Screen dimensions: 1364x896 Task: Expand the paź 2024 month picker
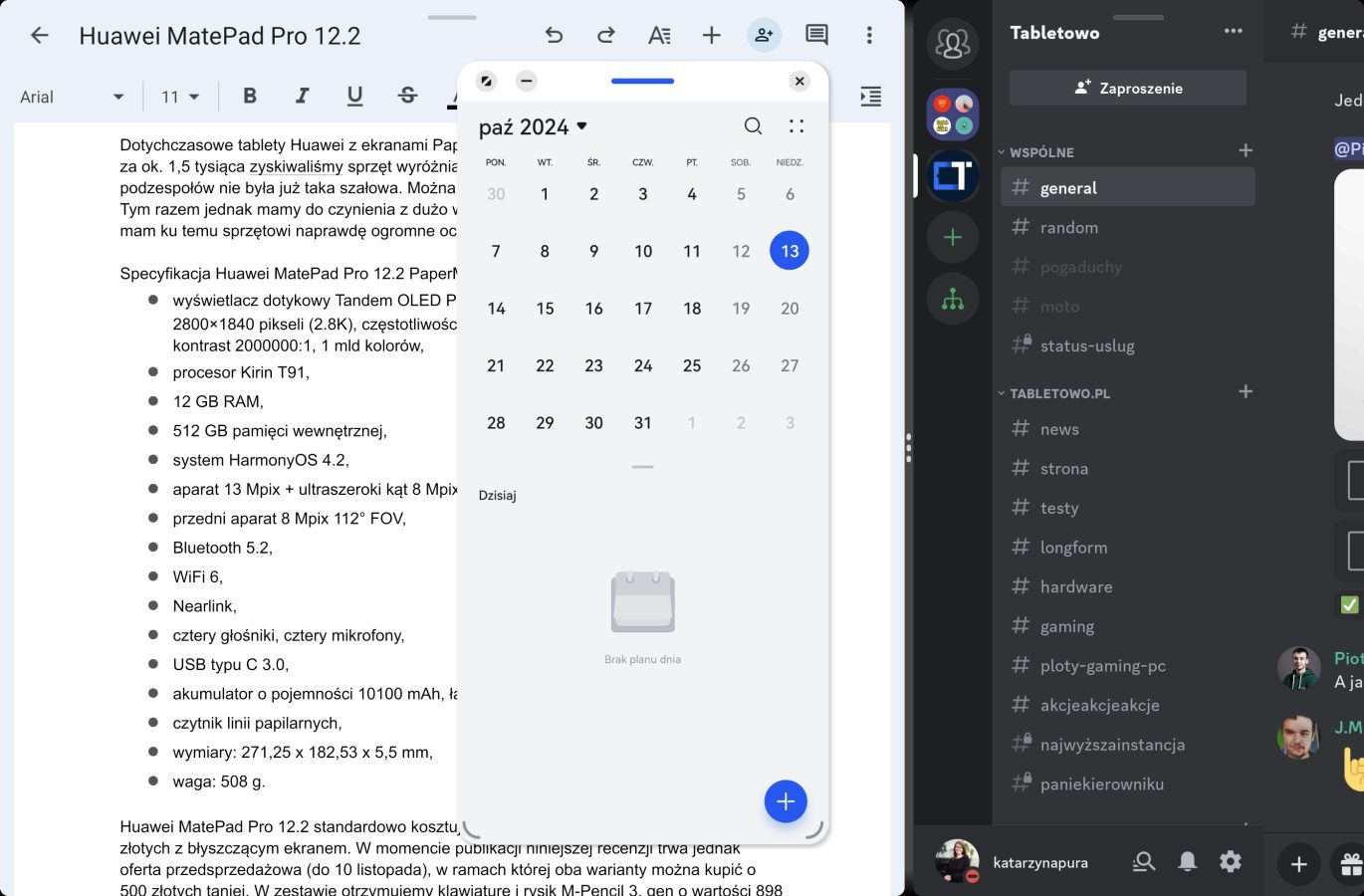point(533,126)
